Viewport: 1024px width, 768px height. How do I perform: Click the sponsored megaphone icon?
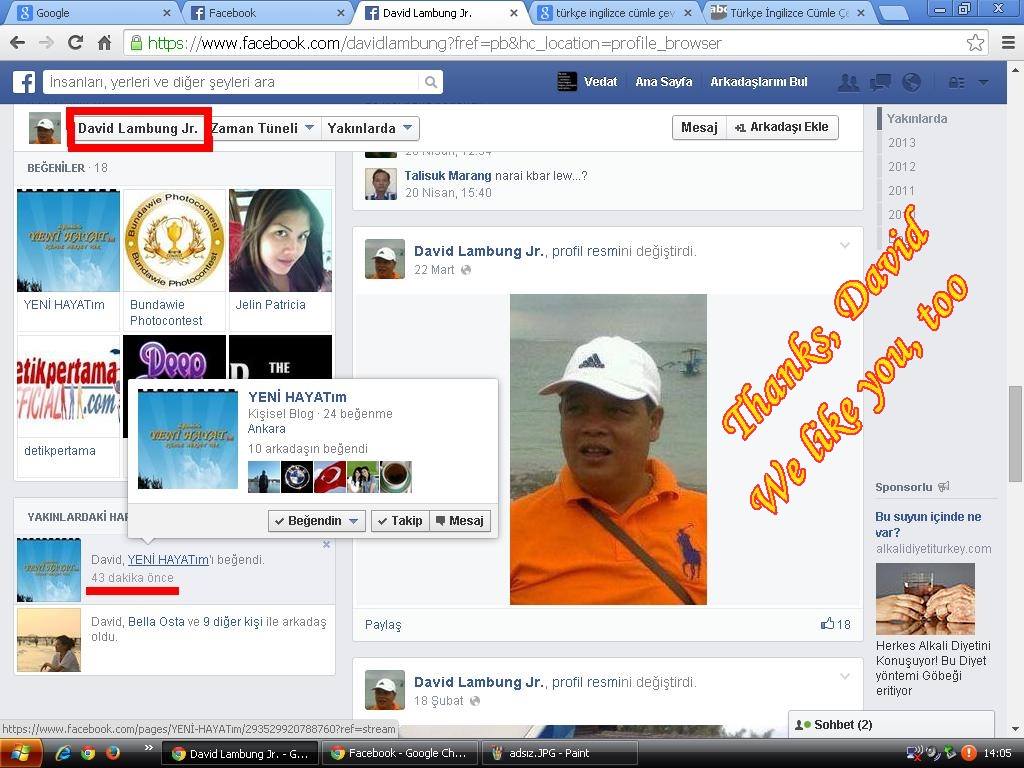[944, 487]
